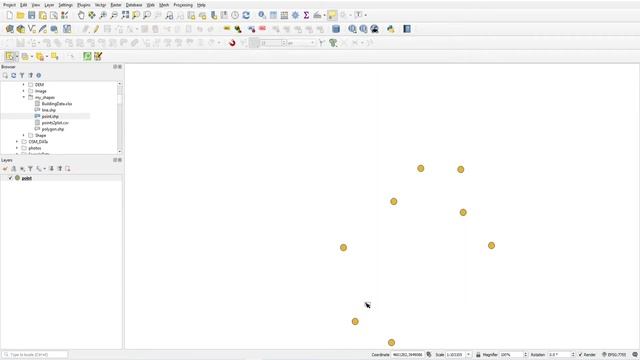The width and height of the screenshot is (640, 360).
Task: Click the EPSG CRS button in status bar
Action: (614, 355)
